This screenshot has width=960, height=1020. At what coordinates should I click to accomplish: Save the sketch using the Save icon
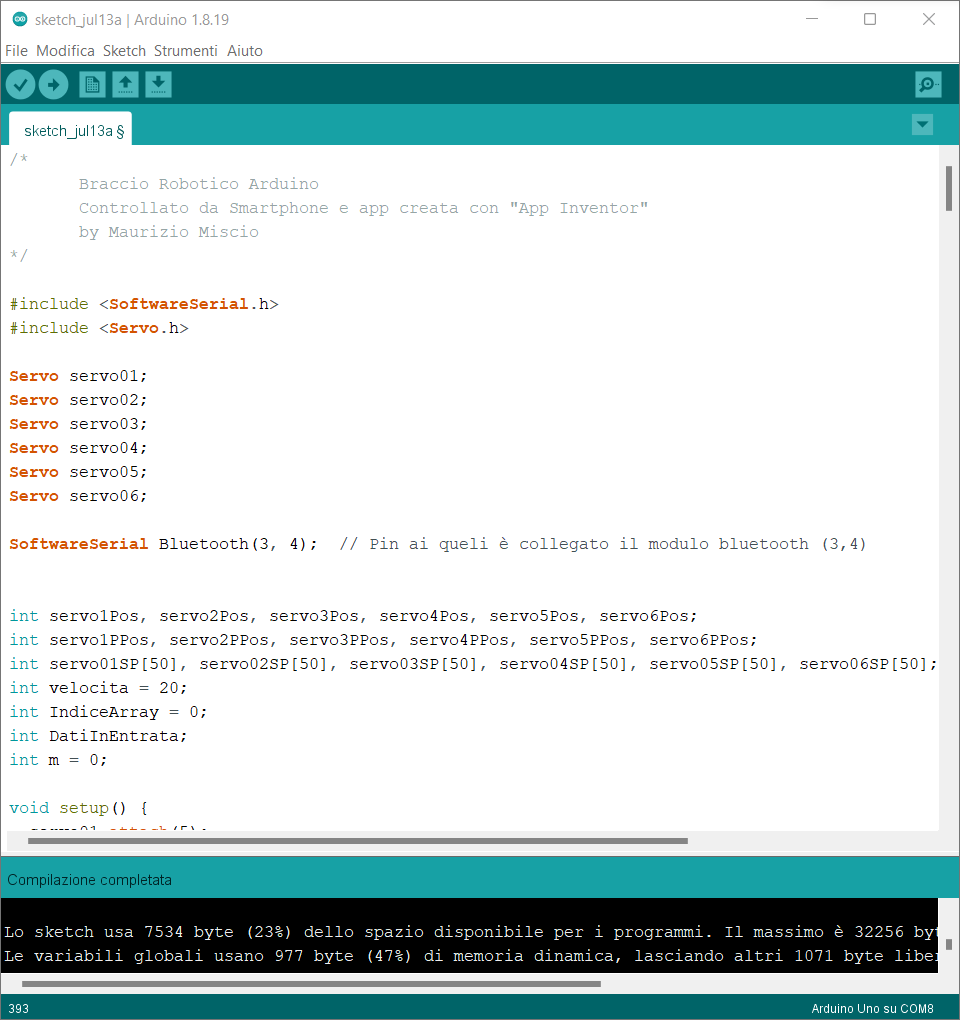[x=158, y=84]
